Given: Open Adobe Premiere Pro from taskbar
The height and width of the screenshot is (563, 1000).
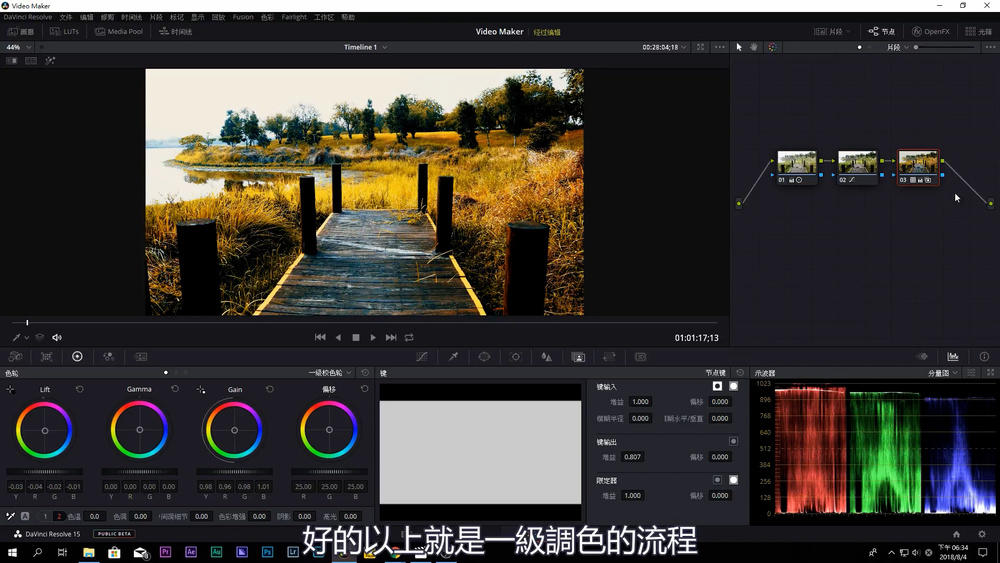Looking at the screenshot, I should 165,552.
